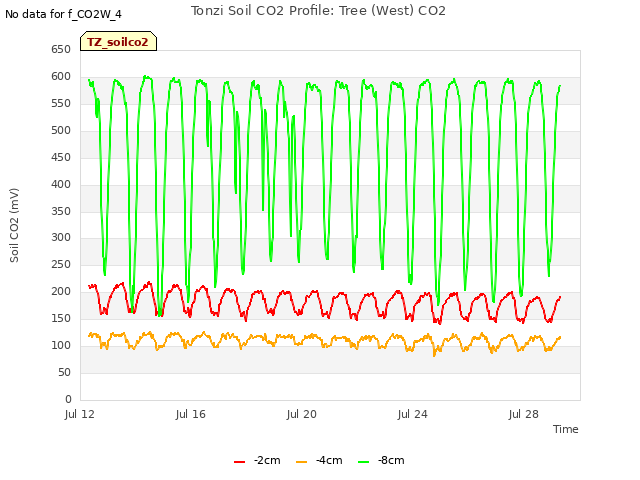Click the 250 y-axis tick label

click(61, 264)
